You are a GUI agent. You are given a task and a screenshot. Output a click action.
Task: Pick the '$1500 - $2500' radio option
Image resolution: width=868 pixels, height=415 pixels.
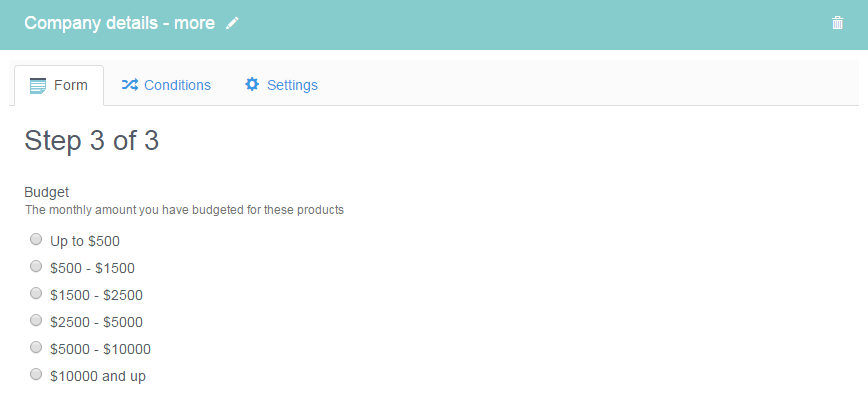[36, 293]
